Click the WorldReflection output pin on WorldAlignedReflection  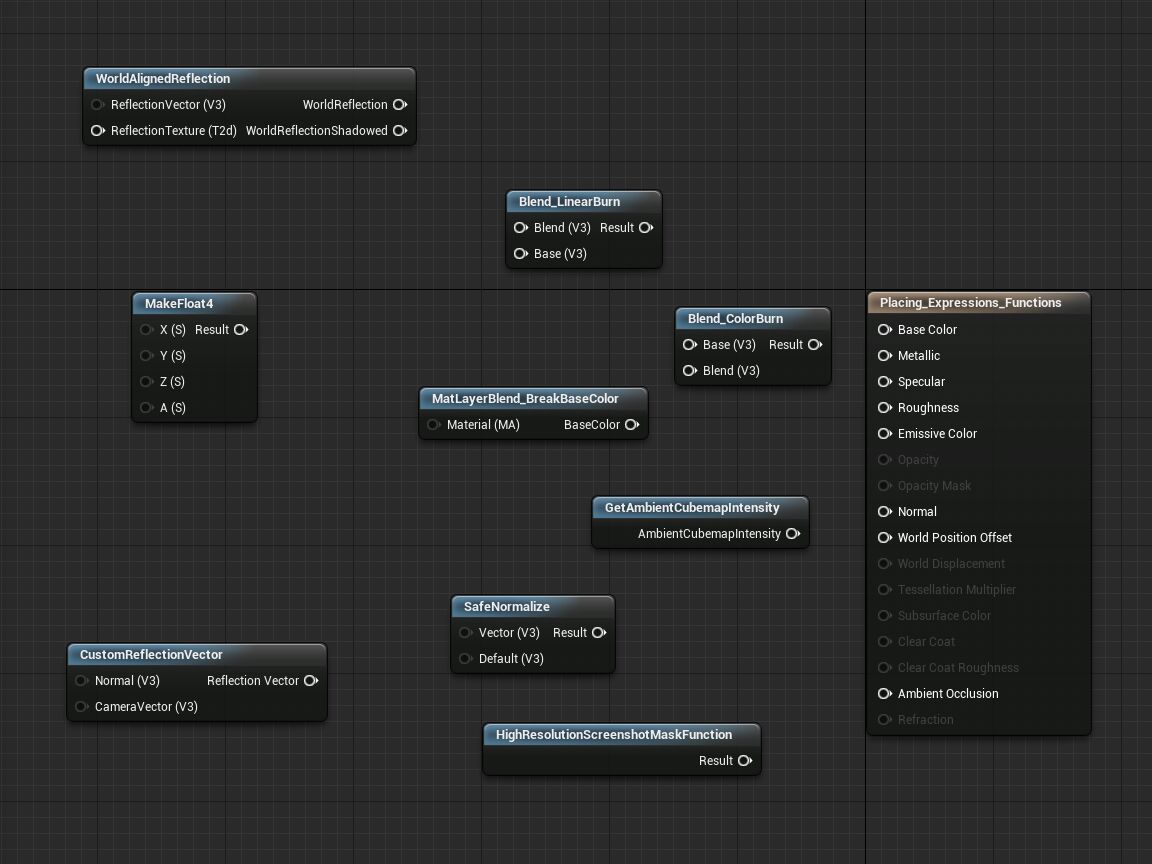[x=399, y=104]
